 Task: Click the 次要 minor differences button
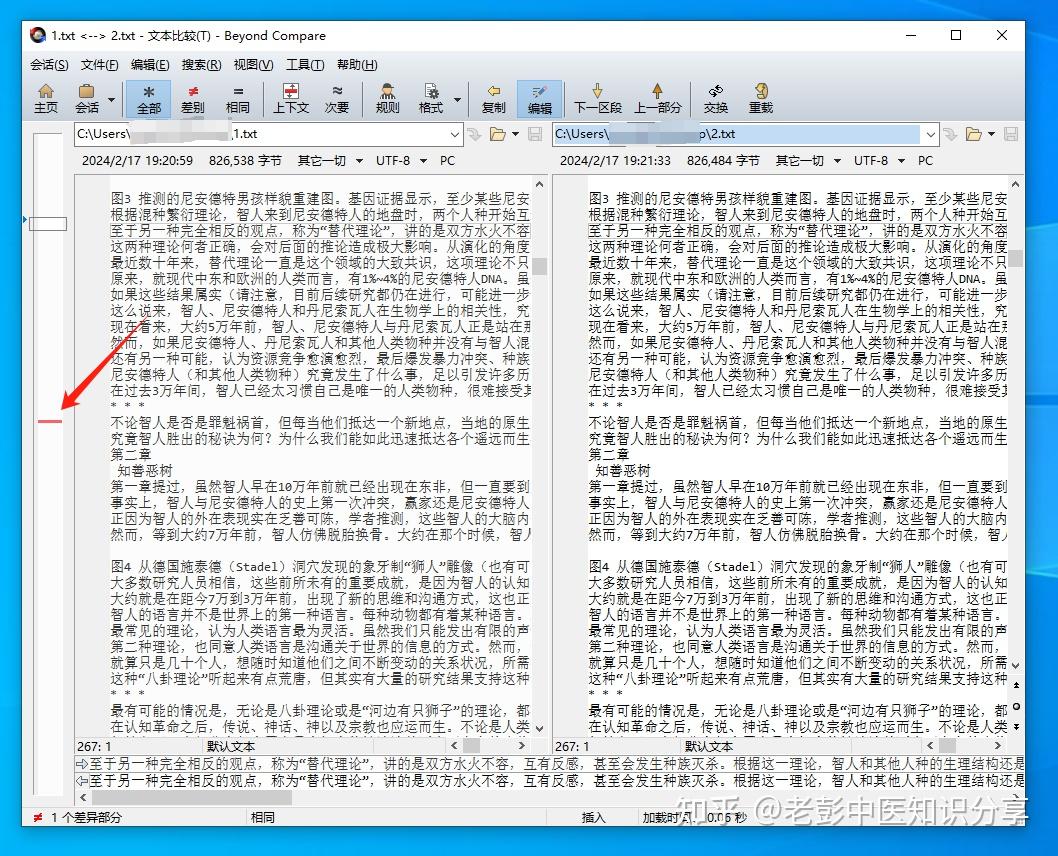tap(337, 100)
